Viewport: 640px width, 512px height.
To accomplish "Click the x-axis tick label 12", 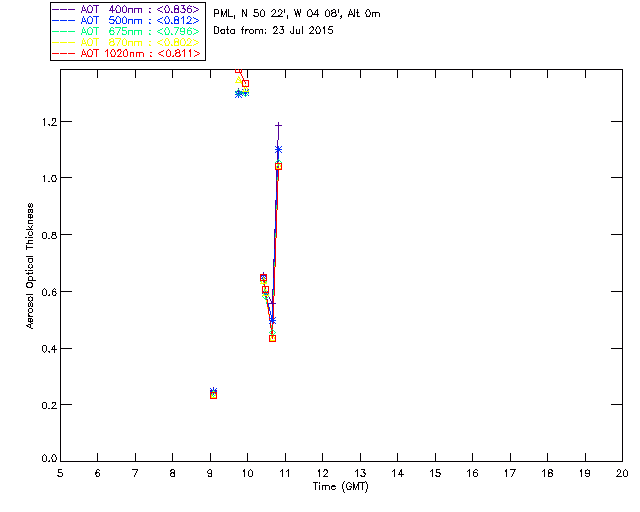I will (x=322, y=473).
